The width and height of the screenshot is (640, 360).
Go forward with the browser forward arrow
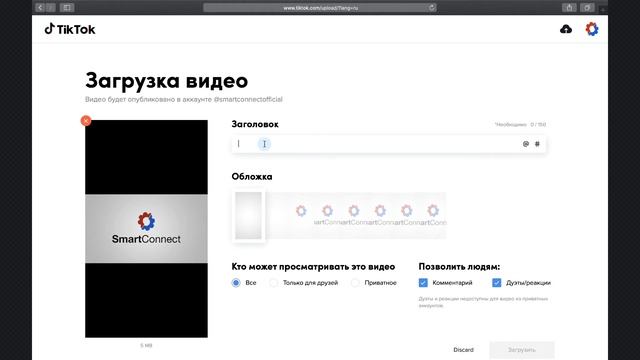click(x=51, y=7)
